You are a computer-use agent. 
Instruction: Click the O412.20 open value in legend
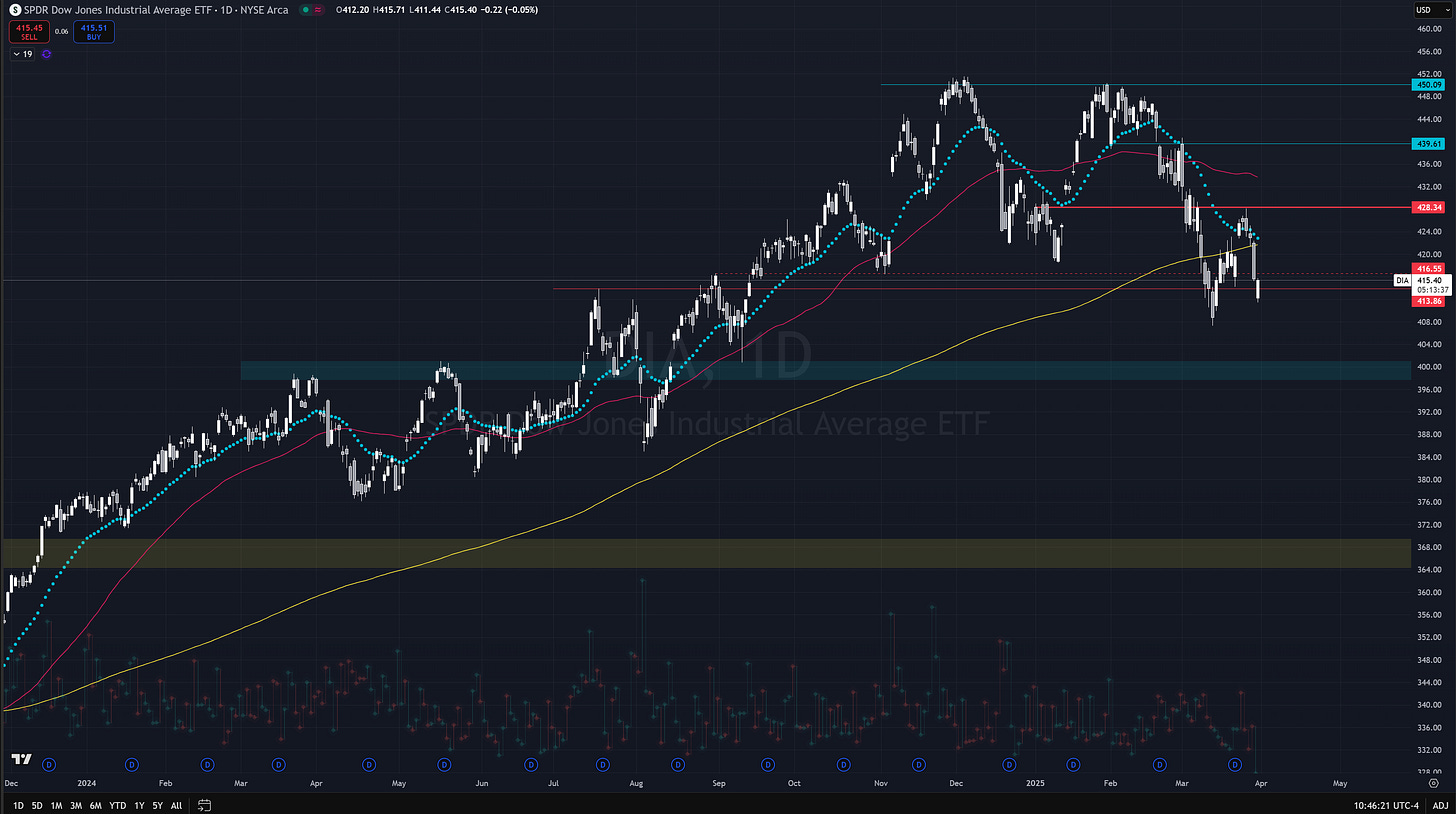click(x=352, y=9)
